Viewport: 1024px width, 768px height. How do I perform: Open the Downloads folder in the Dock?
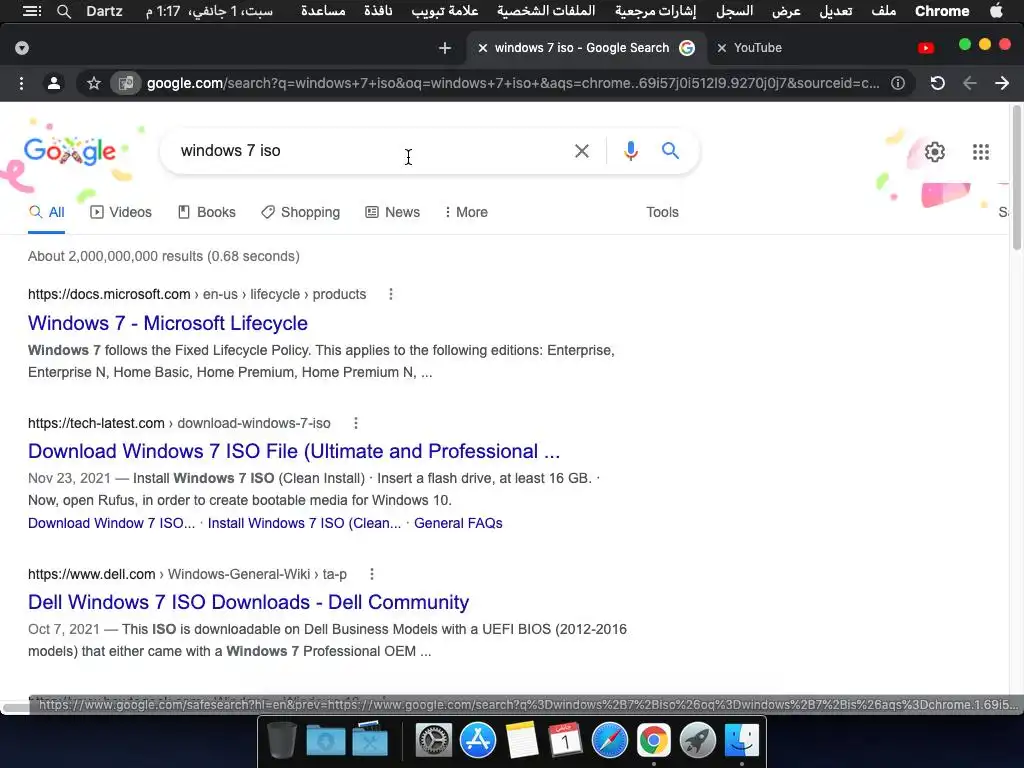[x=325, y=741]
